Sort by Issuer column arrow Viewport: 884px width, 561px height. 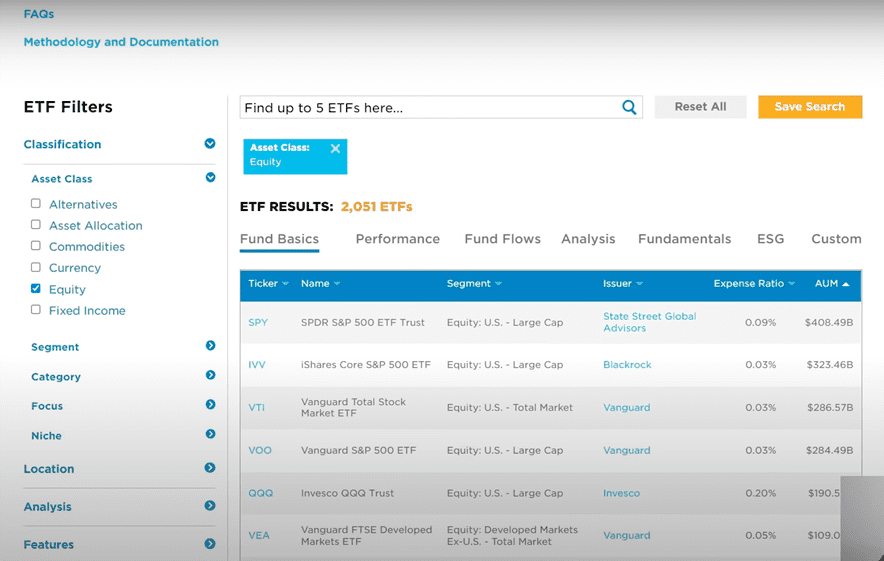[640, 284]
